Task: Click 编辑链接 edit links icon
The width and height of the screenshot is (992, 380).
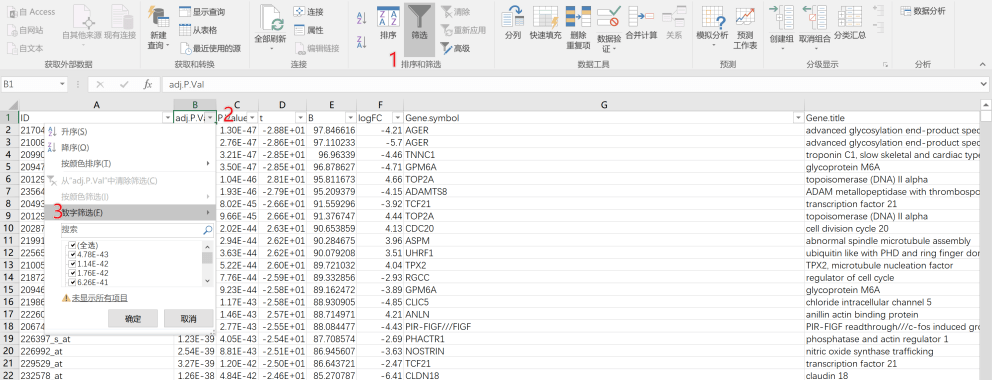Action: [299, 48]
